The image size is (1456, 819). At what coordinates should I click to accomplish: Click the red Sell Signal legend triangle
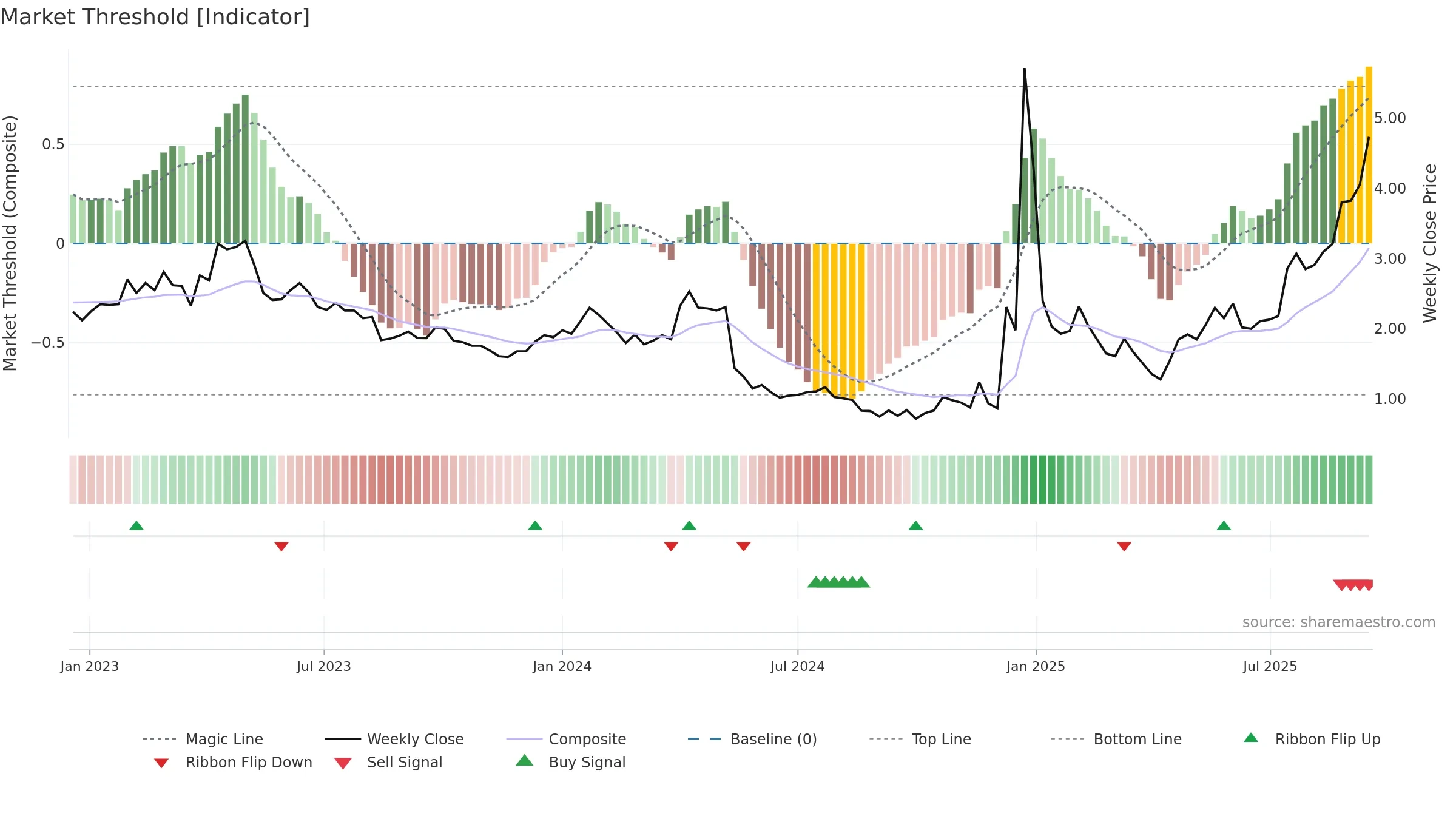coord(343,763)
